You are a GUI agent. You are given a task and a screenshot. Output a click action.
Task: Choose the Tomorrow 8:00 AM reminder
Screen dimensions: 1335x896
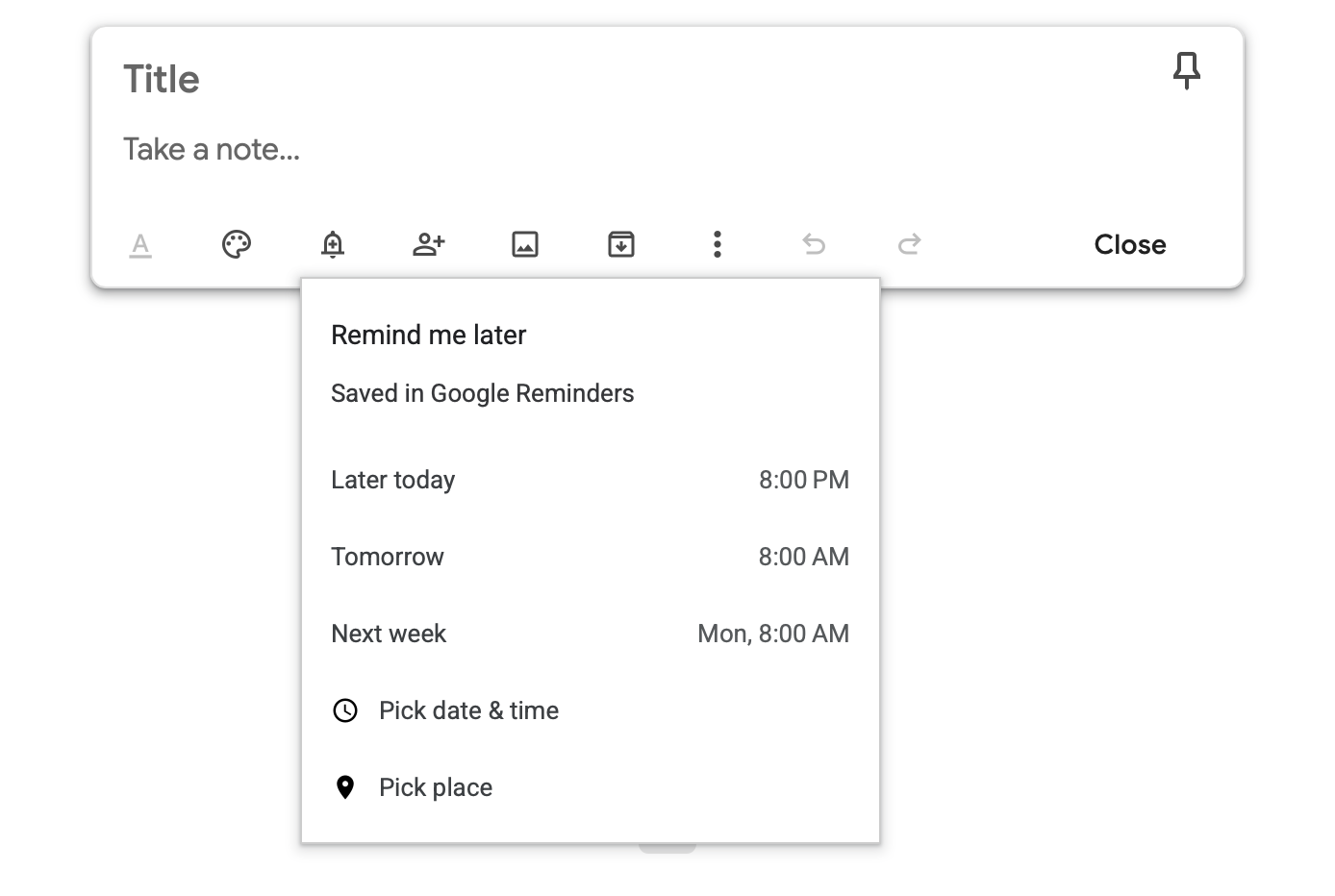(590, 557)
